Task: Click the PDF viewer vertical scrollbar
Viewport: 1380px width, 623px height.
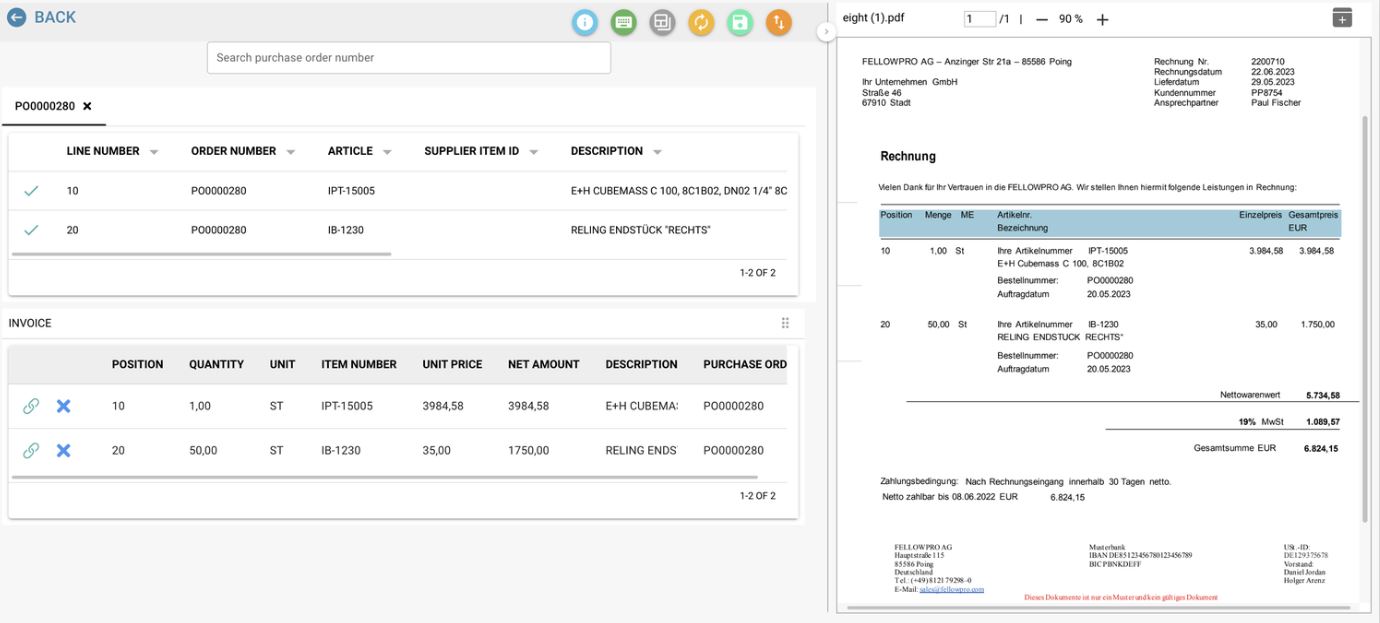Action: (x=1365, y=318)
